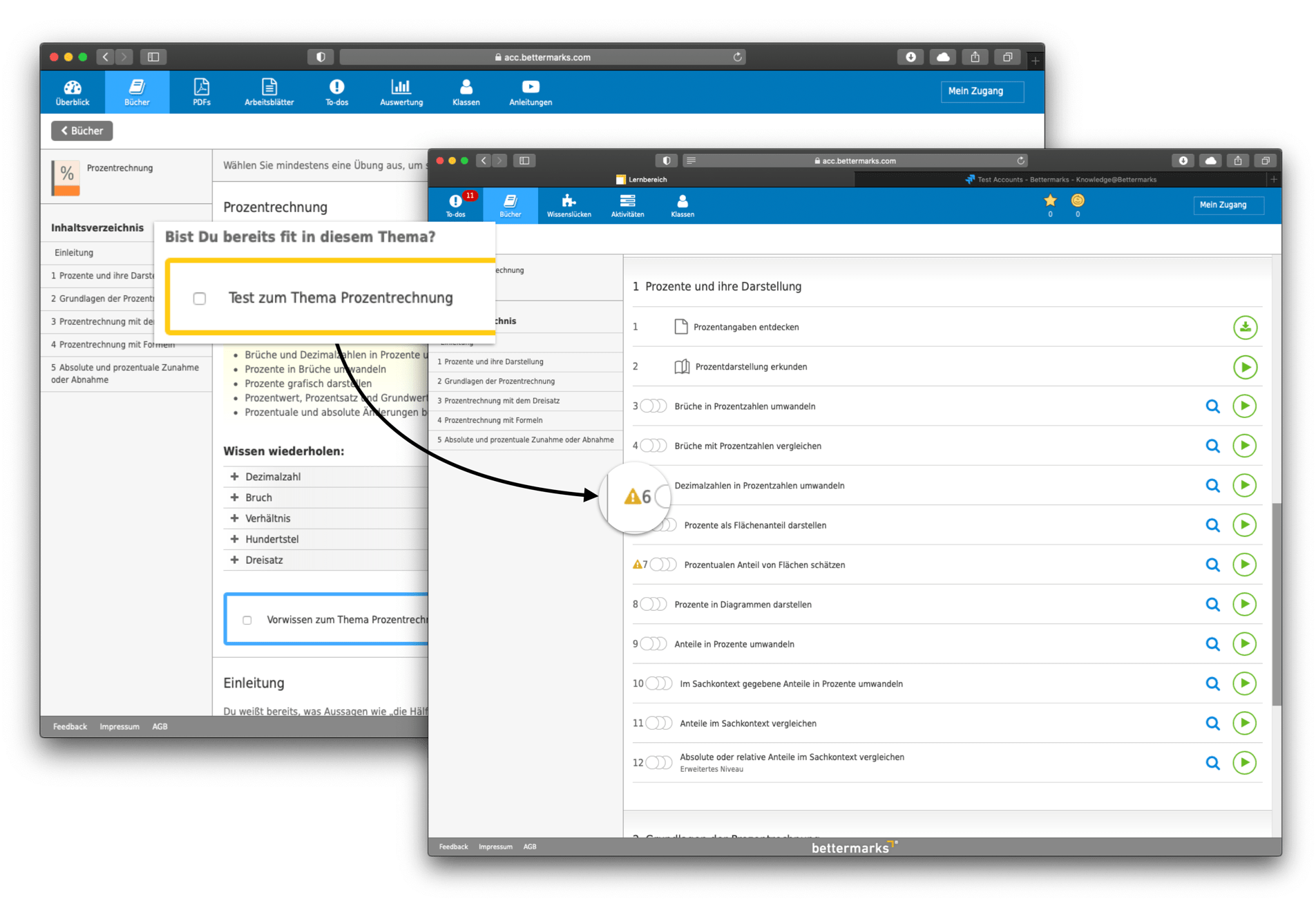Image resolution: width=1316 pixels, height=917 pixels.
Task: Toggle exercise 8 Prozente in Diagrammen
Action: (x=652, y=604)
